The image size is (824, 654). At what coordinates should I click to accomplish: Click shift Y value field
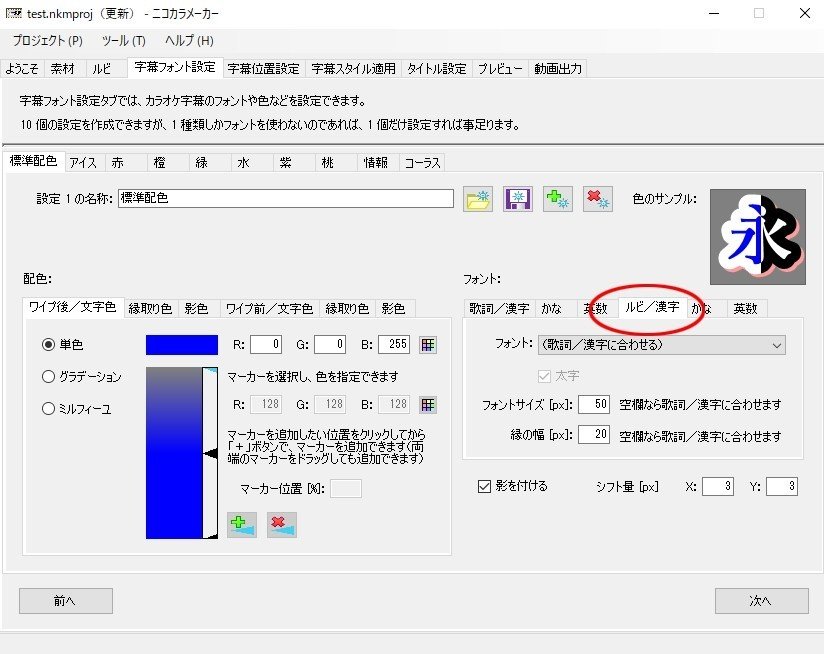point(782,486)
